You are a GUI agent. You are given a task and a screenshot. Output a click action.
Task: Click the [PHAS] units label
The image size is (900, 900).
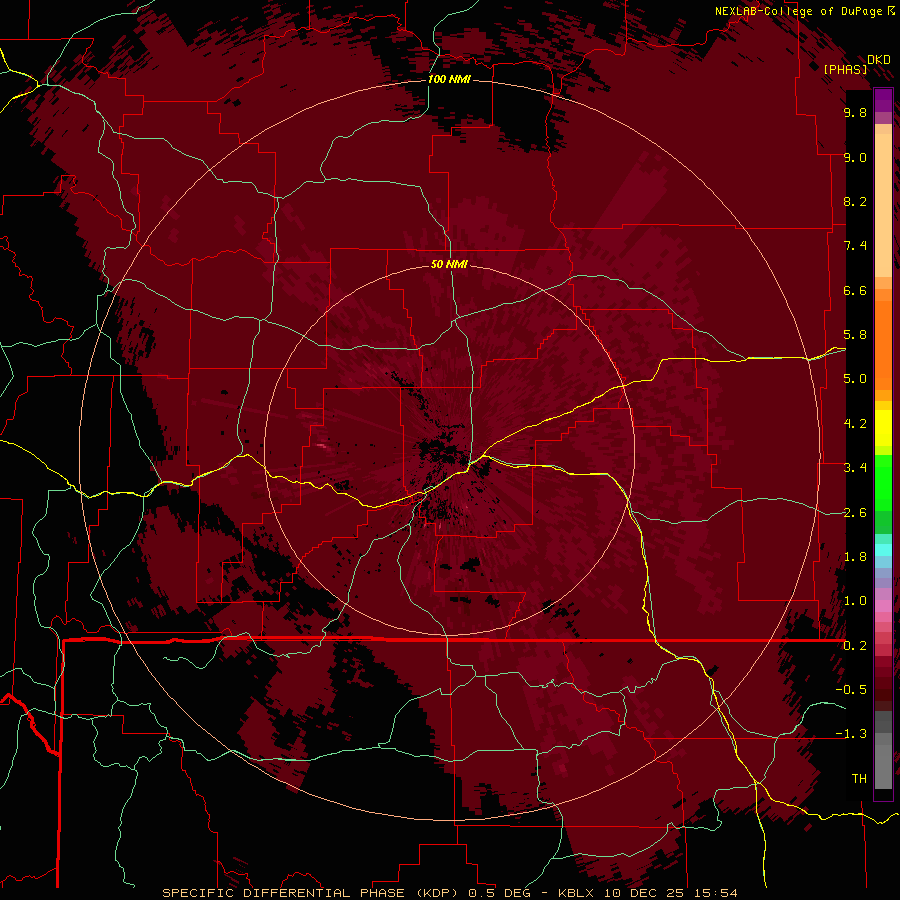[x=845, y=70]
